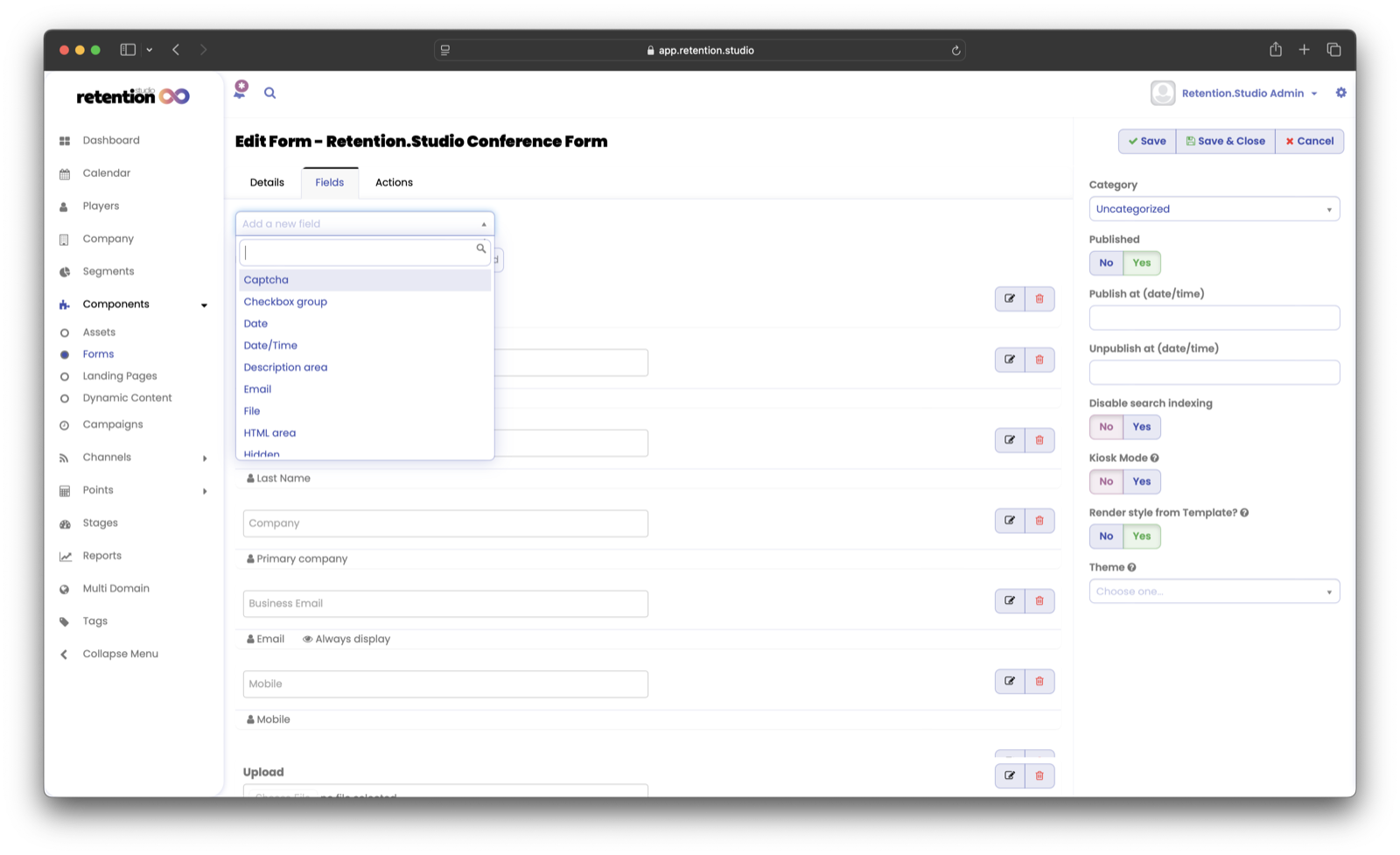Open the Category dropdown
1400x855 pixels.
click(x=1214, y=209)
